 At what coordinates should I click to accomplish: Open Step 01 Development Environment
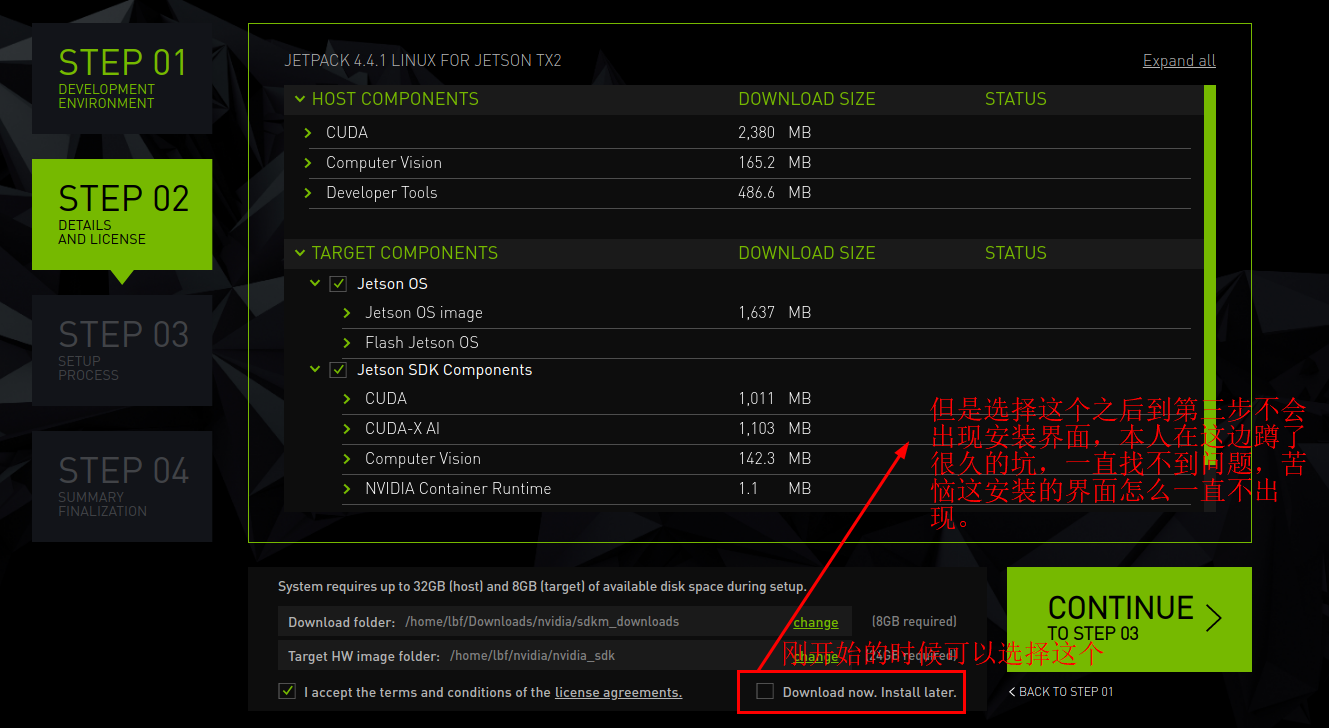[x=122, y=78]
